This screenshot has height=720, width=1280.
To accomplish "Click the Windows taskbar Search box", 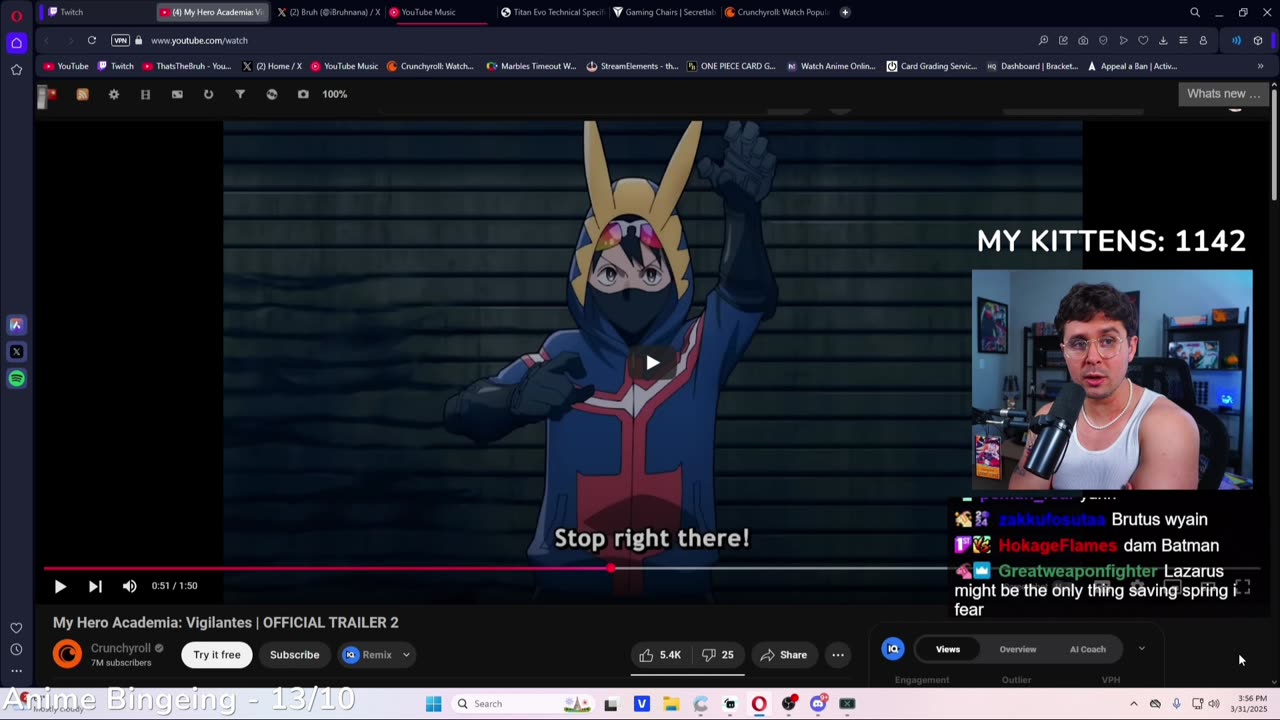I will click(x=524, y=704).
